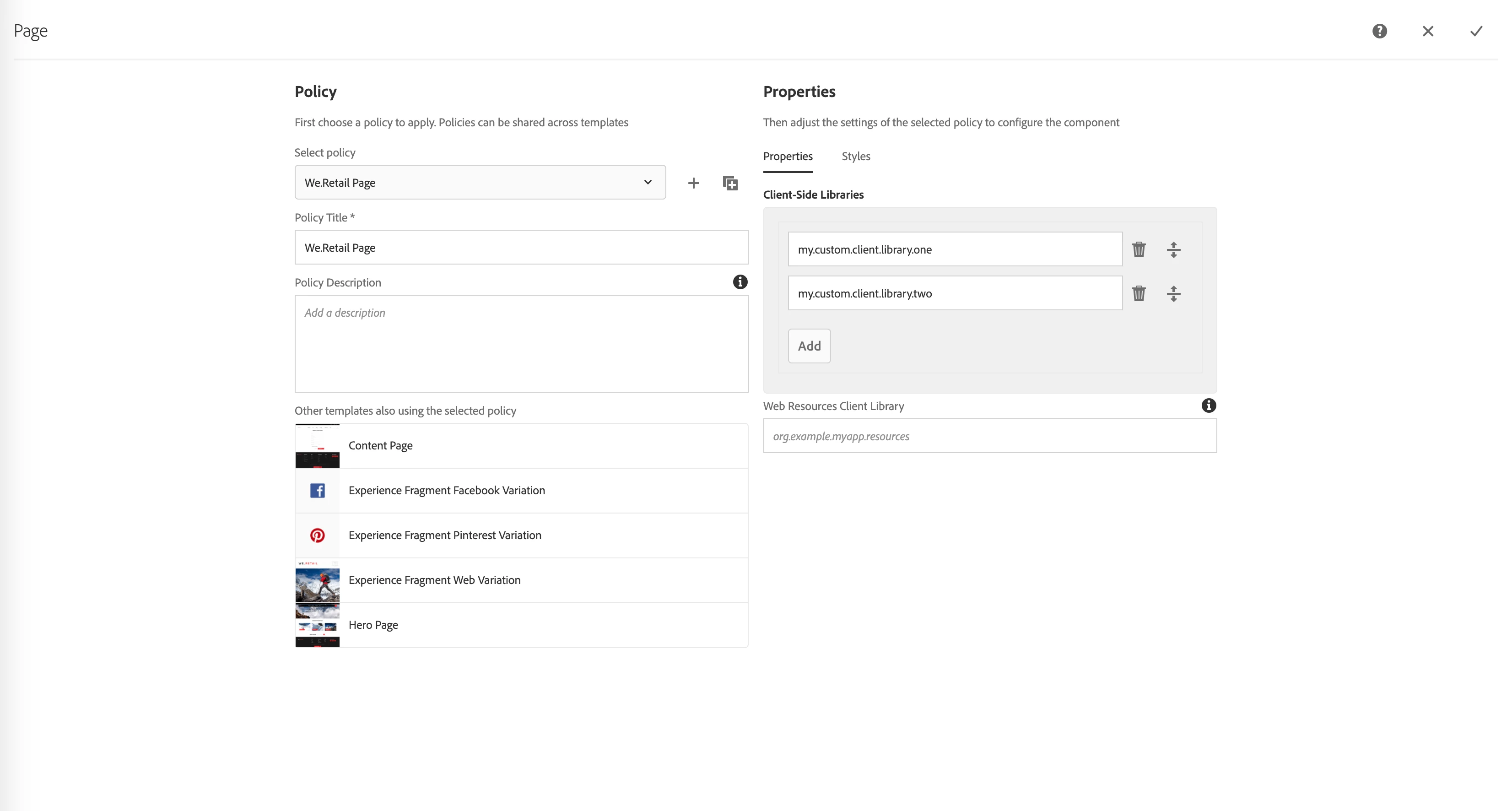Screen dimensions: 1512x811
Task: Cancel the dialog using the X icon
Action: (1427, 31)
